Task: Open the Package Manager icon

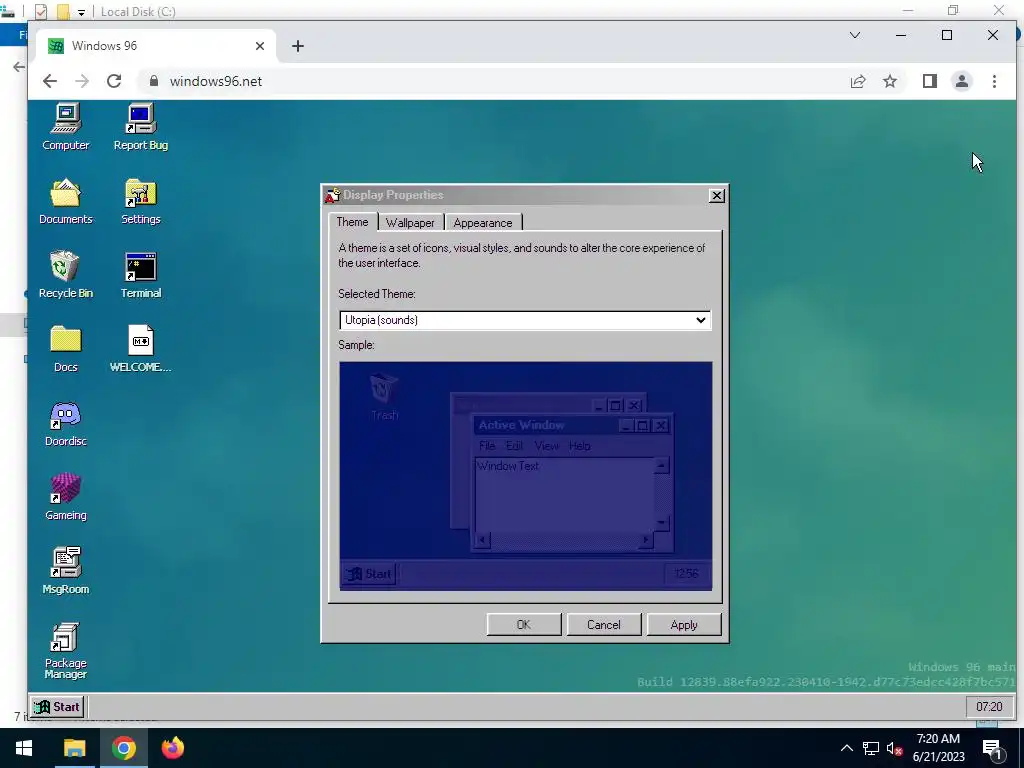Action: point(65,650)
